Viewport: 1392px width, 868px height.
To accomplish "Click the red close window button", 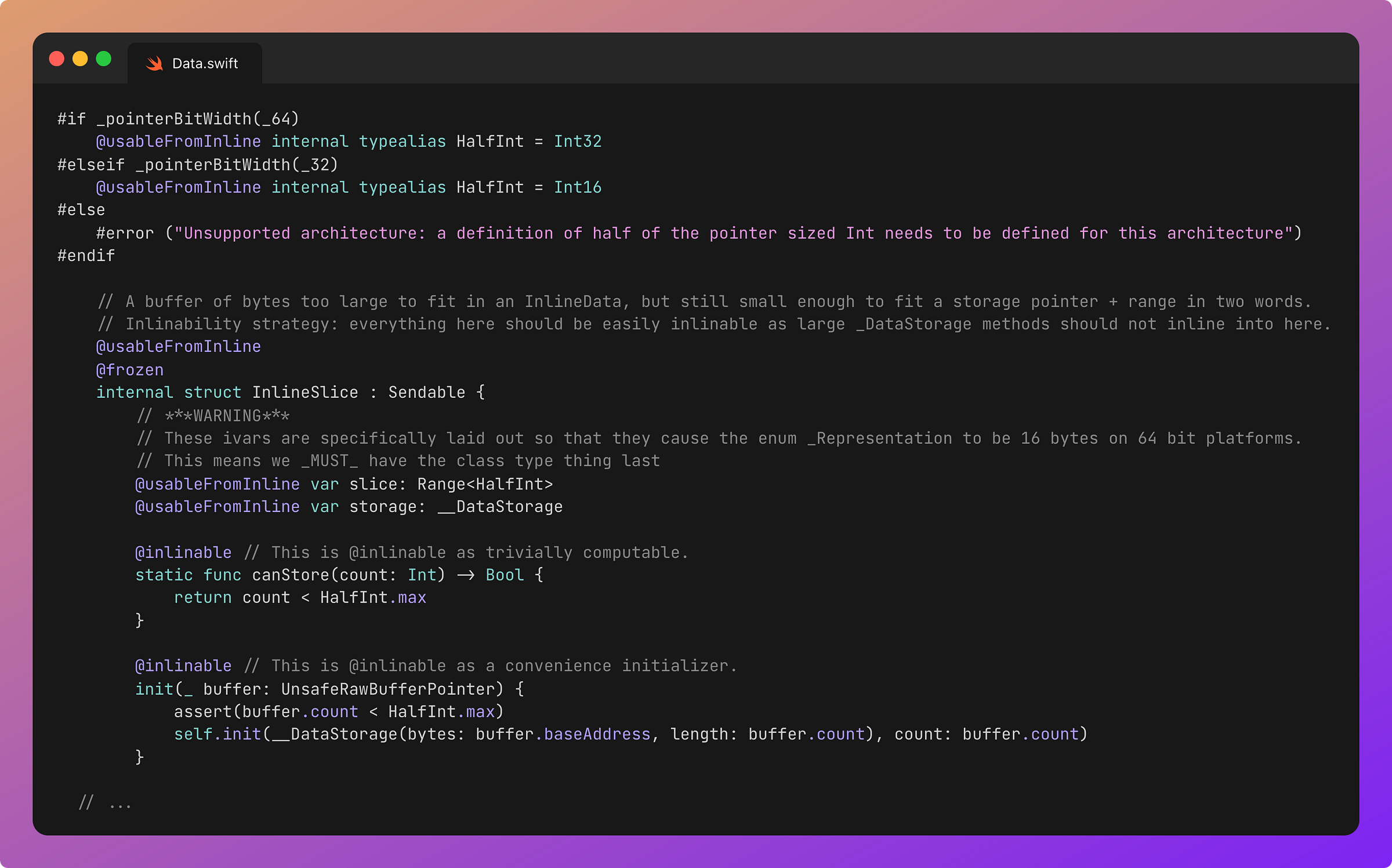I will pos(57,59).
